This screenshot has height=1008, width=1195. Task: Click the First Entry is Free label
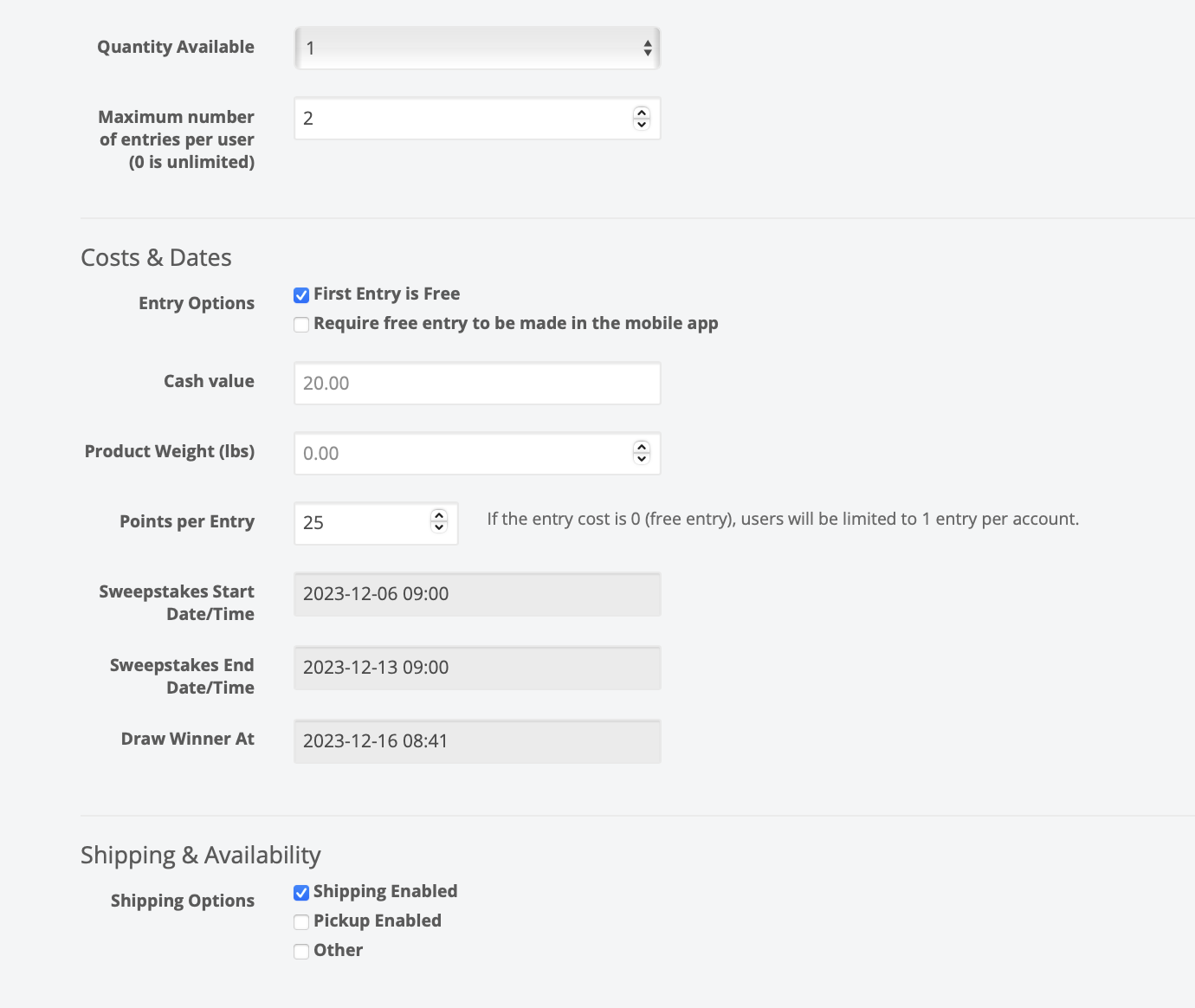coord(386,294)
